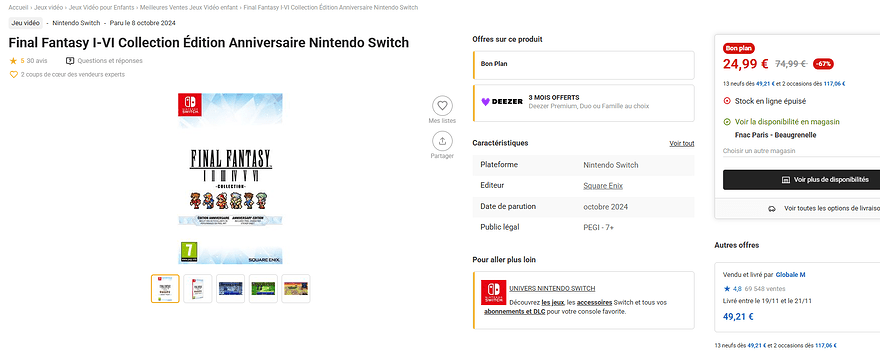Viewport: 880px width, 361px height.
Task: Click the red stock épuisé indicator icon
Action: [x=727, y=102]
